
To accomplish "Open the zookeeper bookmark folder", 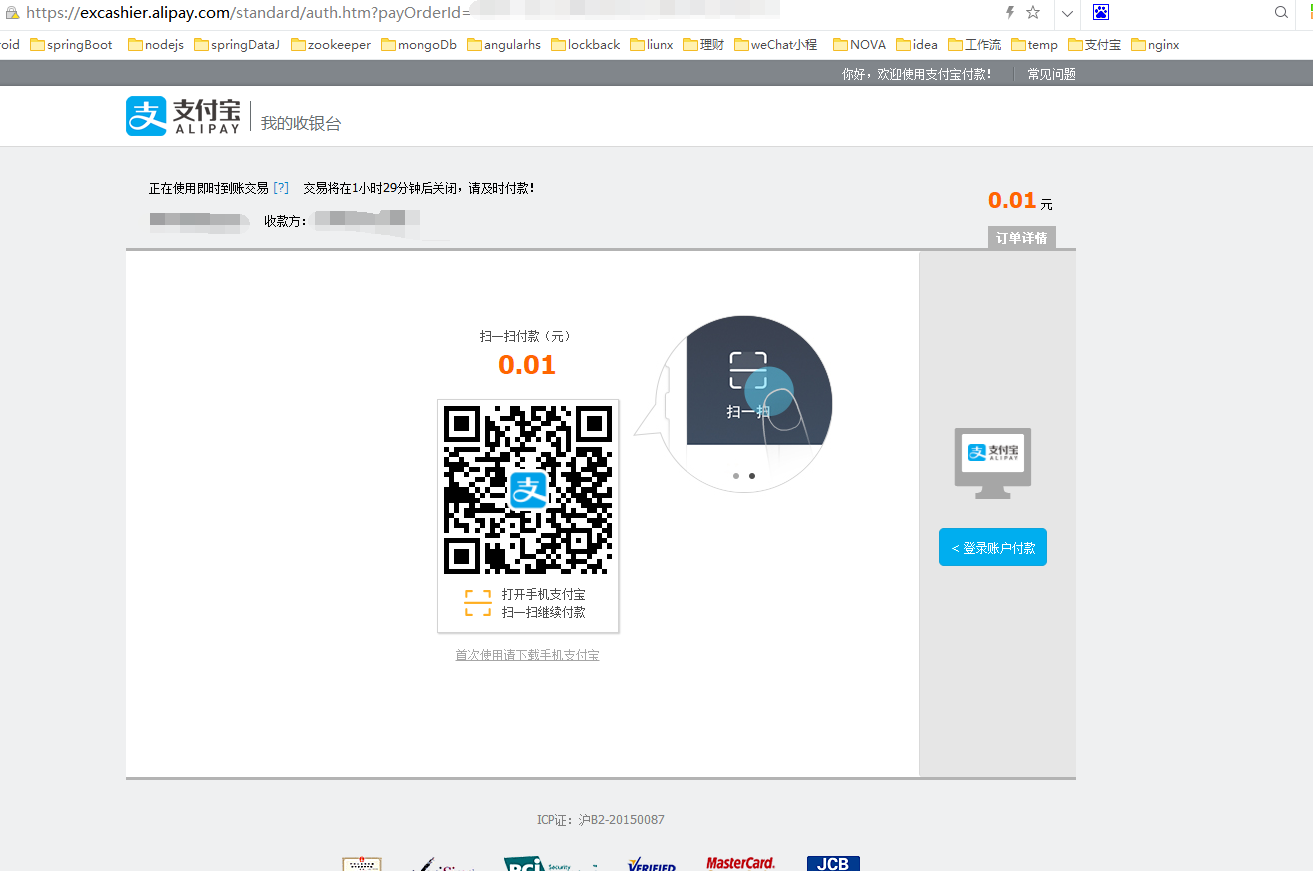I will coord(331,45).
